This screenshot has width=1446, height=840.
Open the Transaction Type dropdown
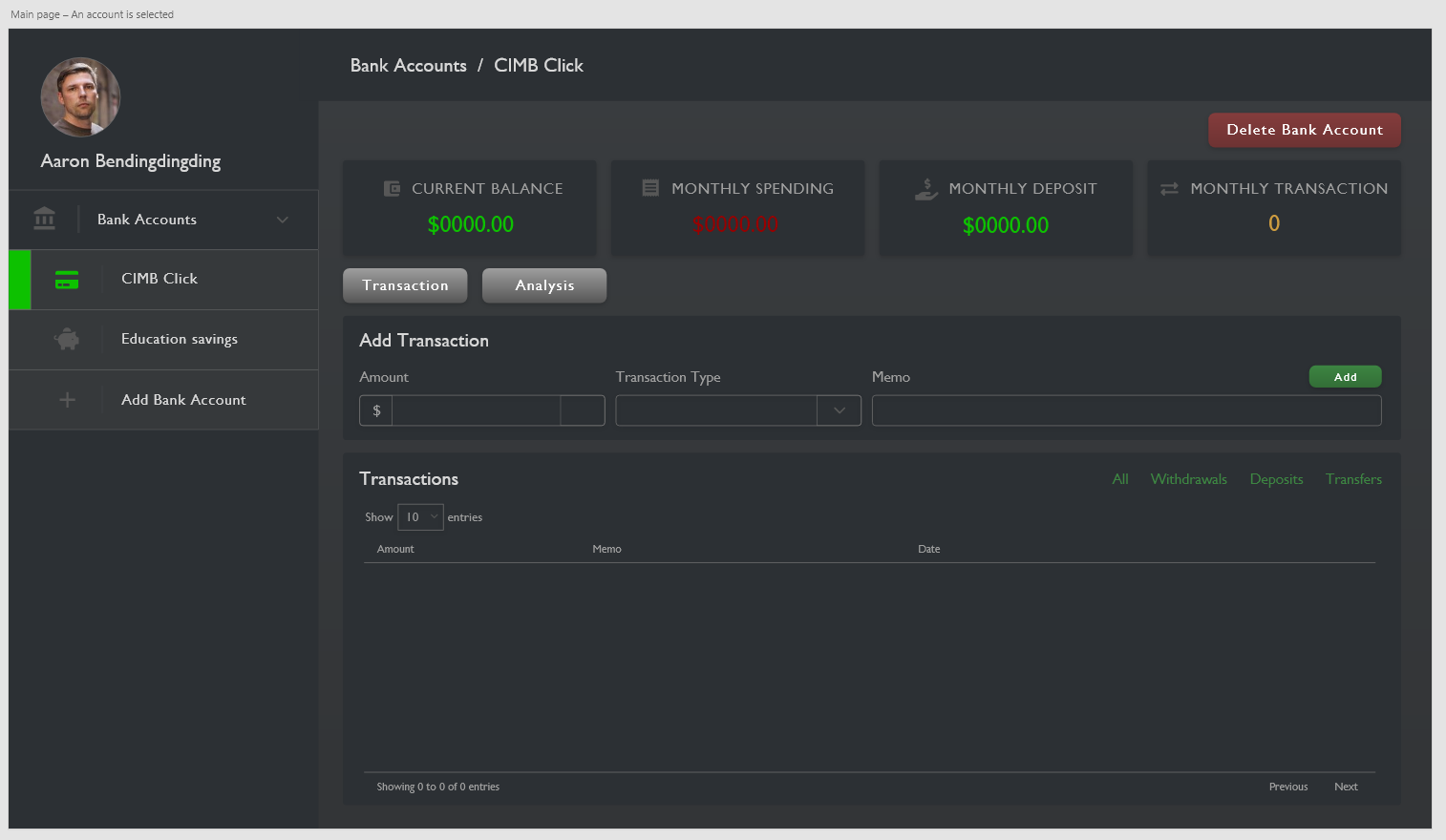point(838,410)
